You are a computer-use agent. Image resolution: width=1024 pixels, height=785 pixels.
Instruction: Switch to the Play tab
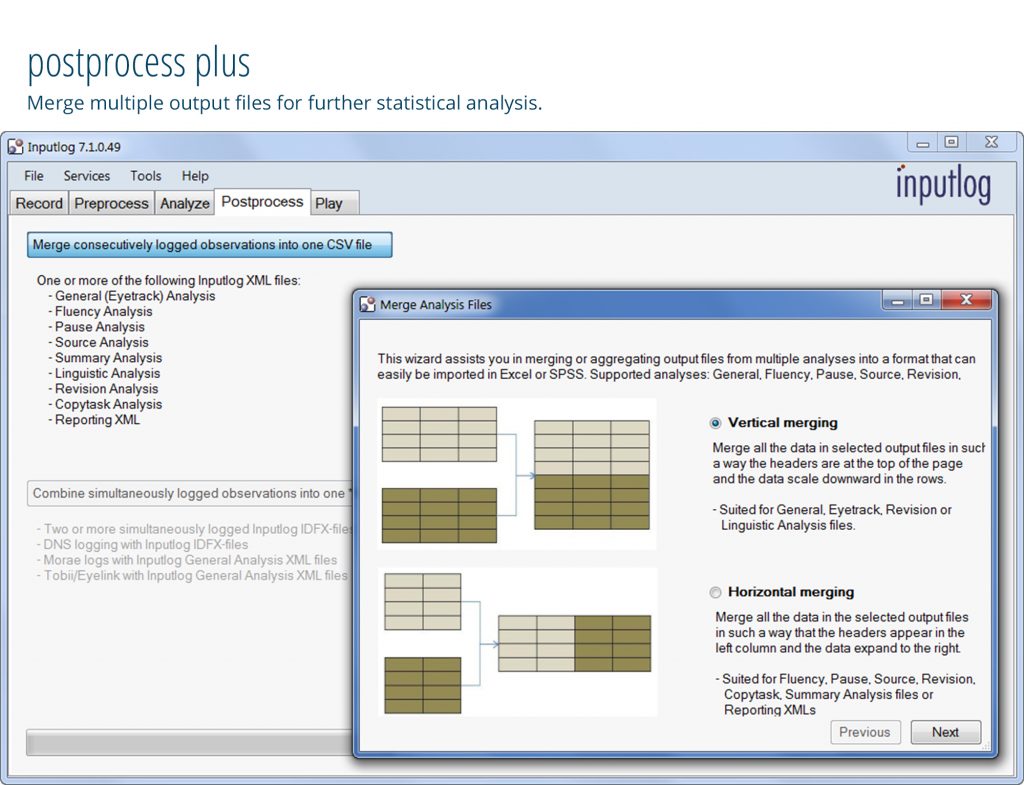click(x=329, y=203)
